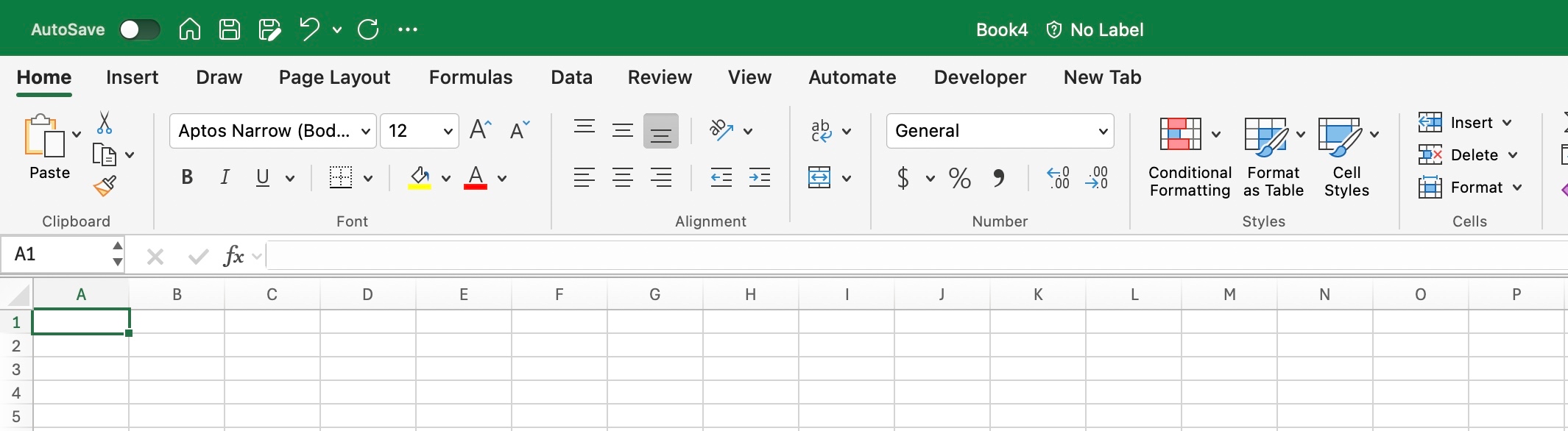The image size is (1568, 431).
Task: Switch to the Developer tab
Action: pos(980,77)
